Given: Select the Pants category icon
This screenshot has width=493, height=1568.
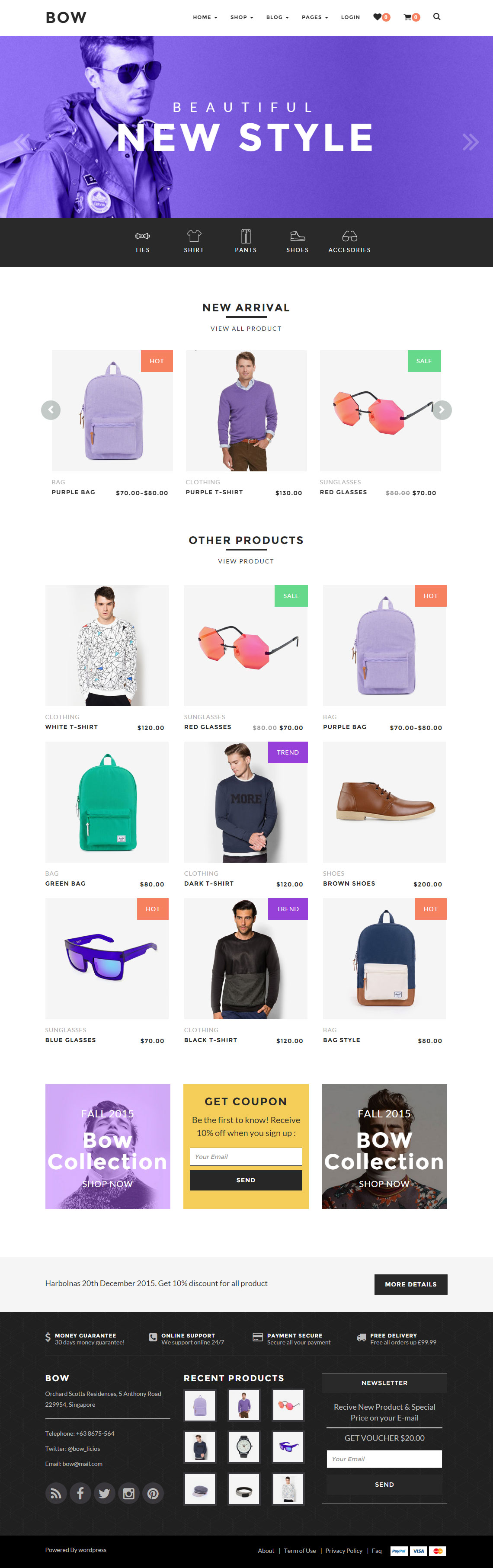Looking at the screenshot, I should point(246,236).
